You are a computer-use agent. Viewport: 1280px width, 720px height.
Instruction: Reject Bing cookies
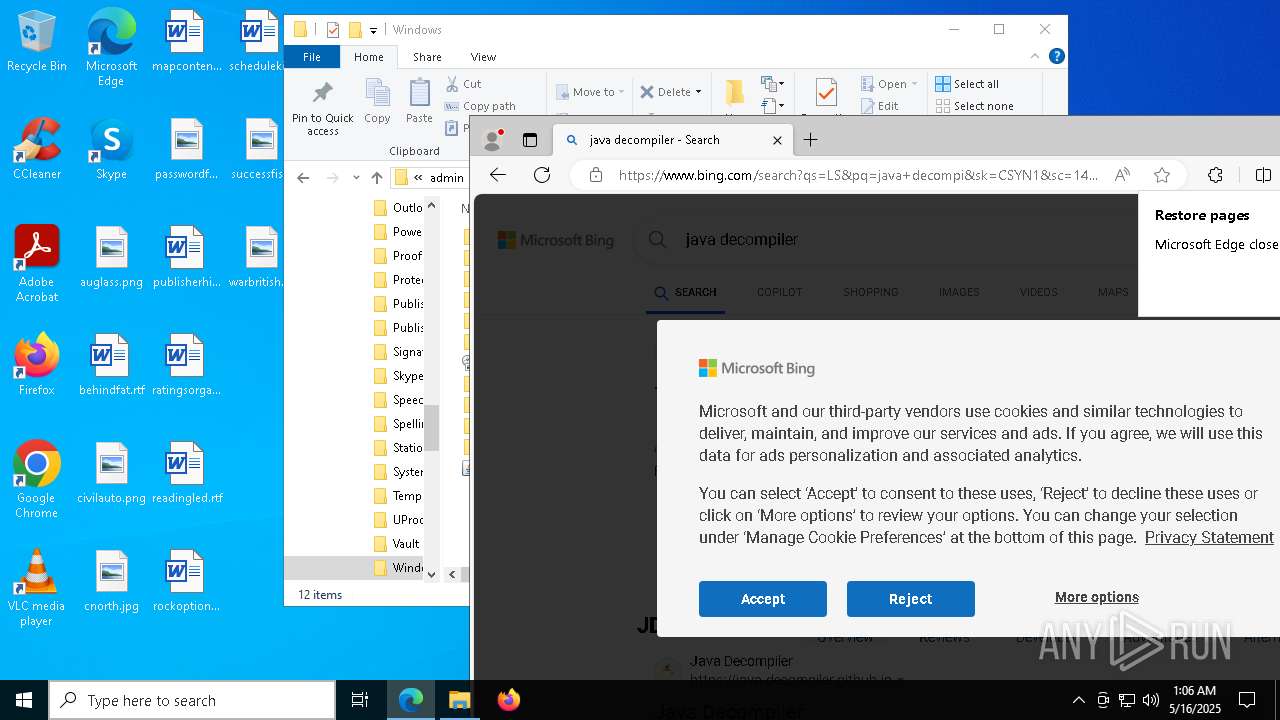(911, 599)
